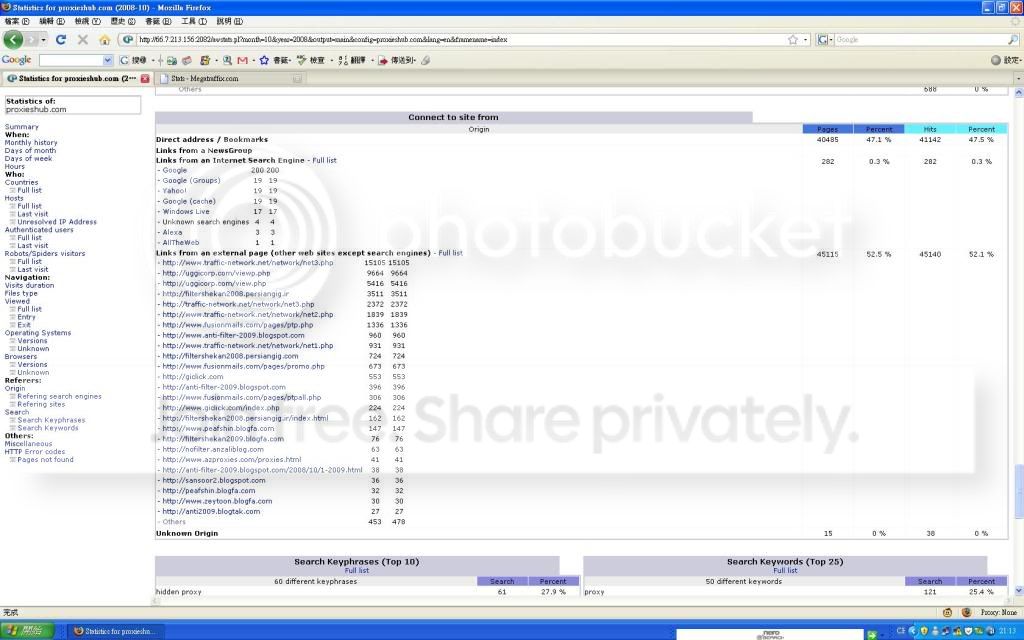The image size is (1024, 640).
Task: Click the Google Toolbar search button
Action: (x=133, y=60)
